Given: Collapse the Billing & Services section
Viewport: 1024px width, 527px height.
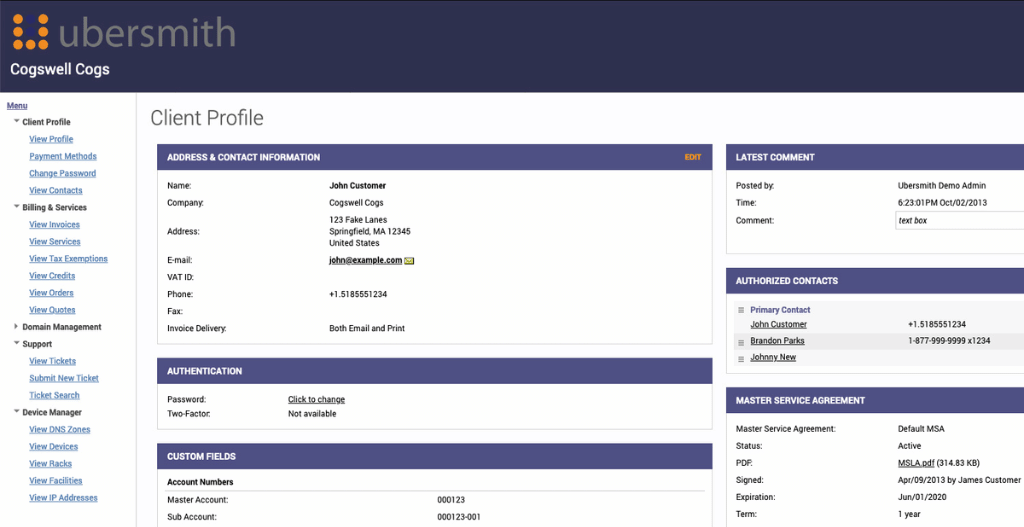Looking at the screenshot, I should pyautogui.click(x=16, y=207).
